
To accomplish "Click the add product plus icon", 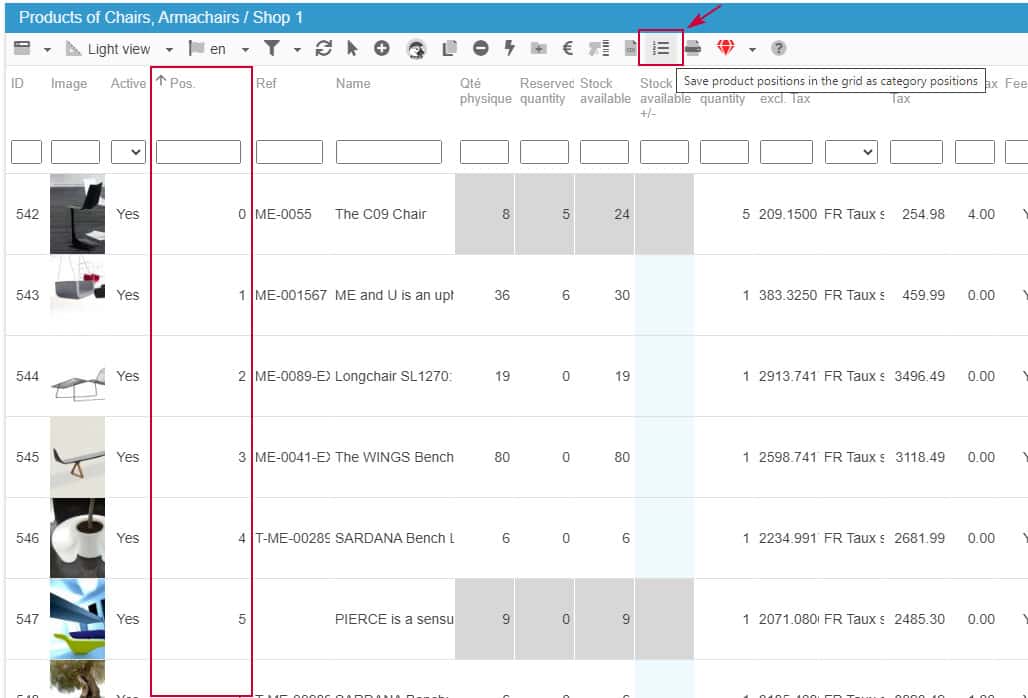I will (x=382, y=48).
